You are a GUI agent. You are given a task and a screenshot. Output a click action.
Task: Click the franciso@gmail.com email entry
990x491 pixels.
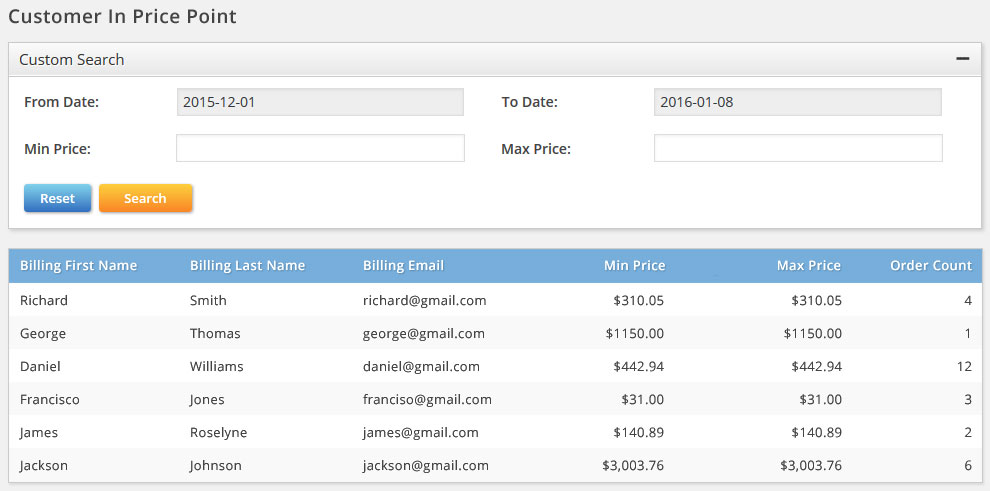427,399
